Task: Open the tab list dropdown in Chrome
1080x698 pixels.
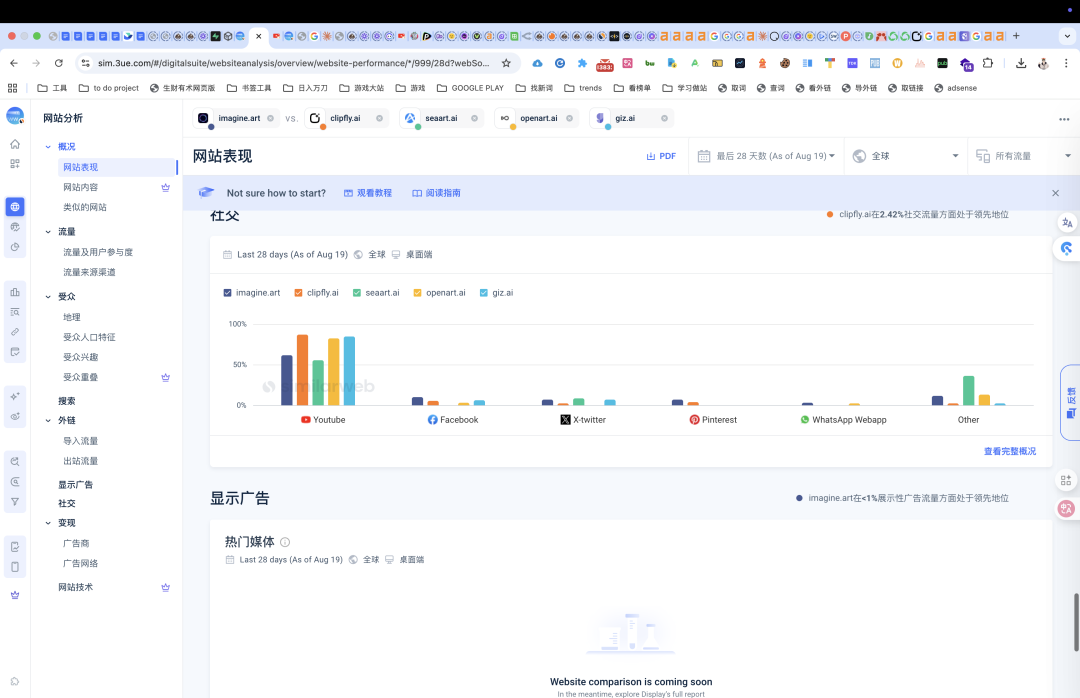Action: click(x=1068, y=36)
